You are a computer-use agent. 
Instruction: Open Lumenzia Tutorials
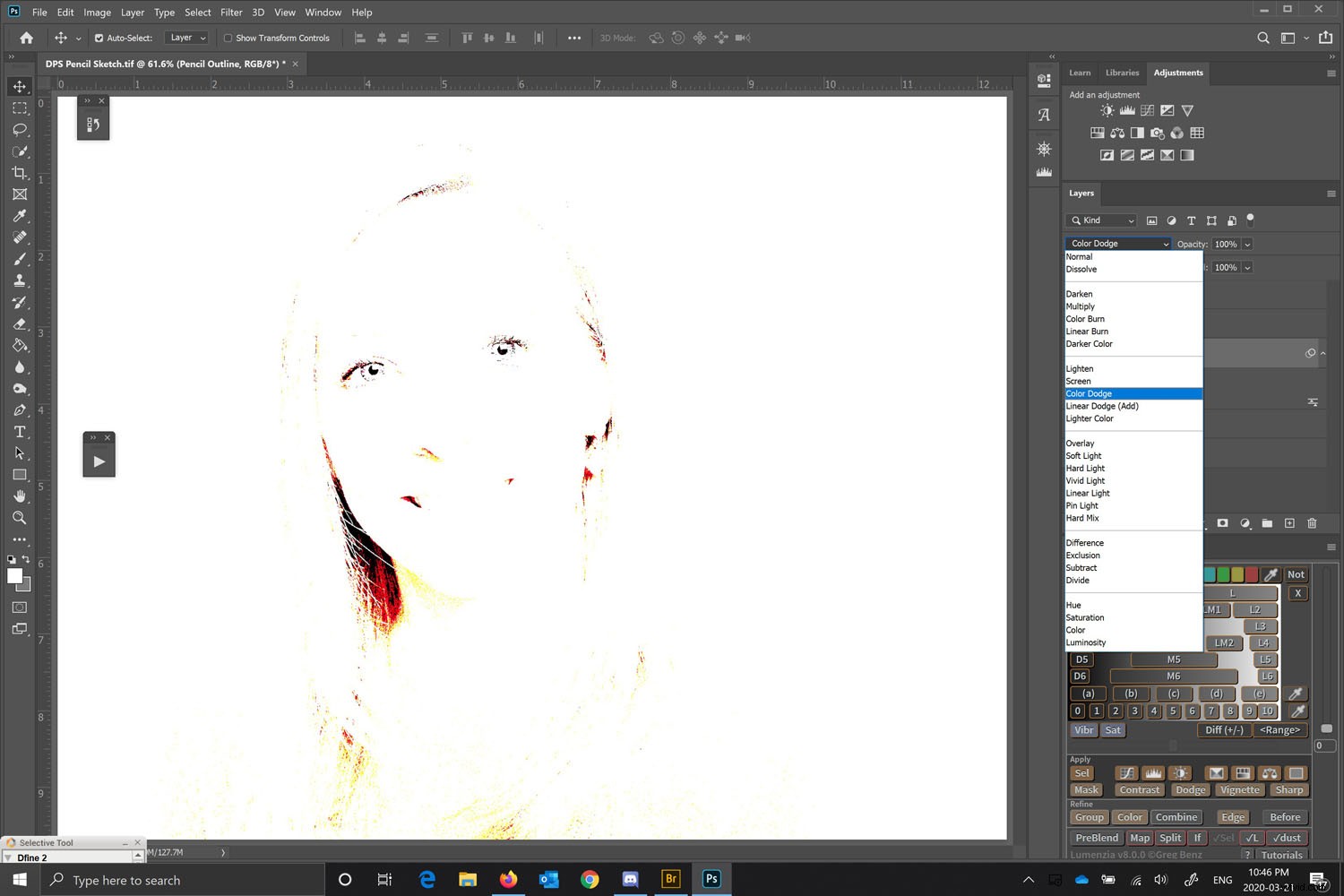tap(1281, 855)
